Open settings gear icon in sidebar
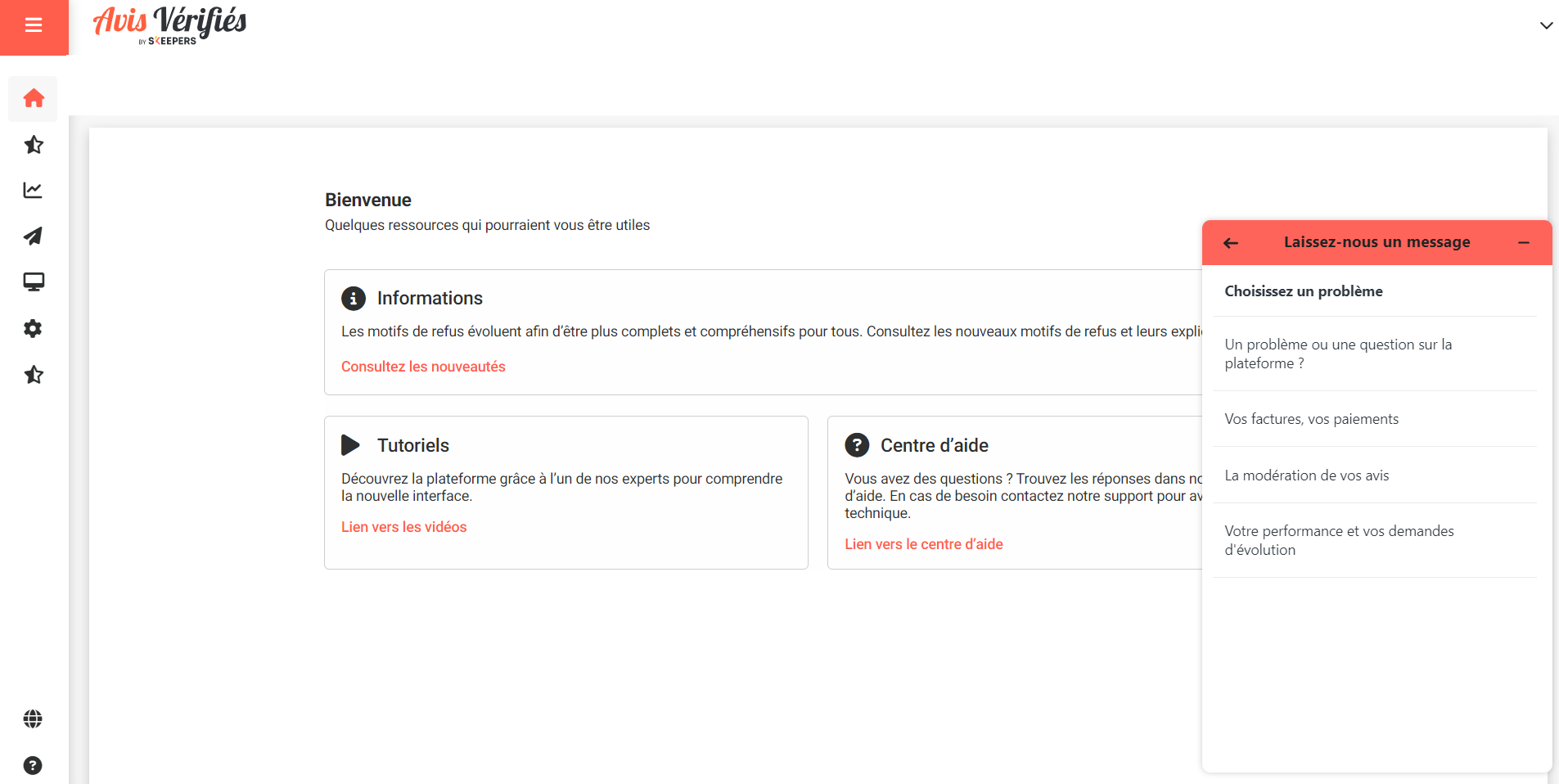This screenshot has width=1559, height=784. point(34,328)
